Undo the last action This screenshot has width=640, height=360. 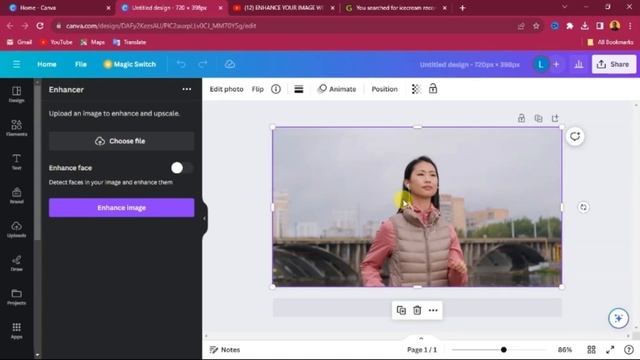[x=181, y=64]
